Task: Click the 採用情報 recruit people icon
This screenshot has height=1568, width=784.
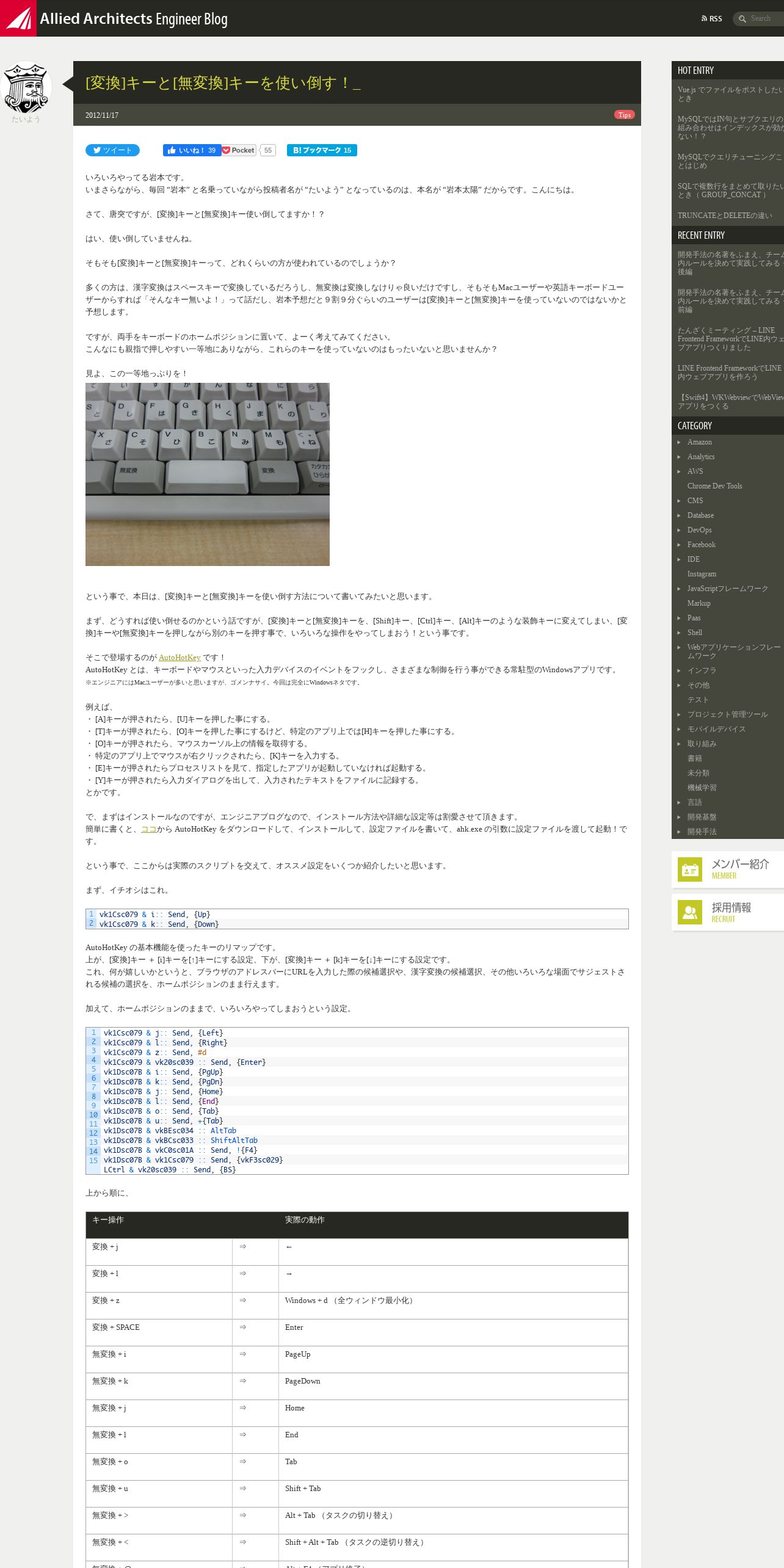Action: (690, 912)
